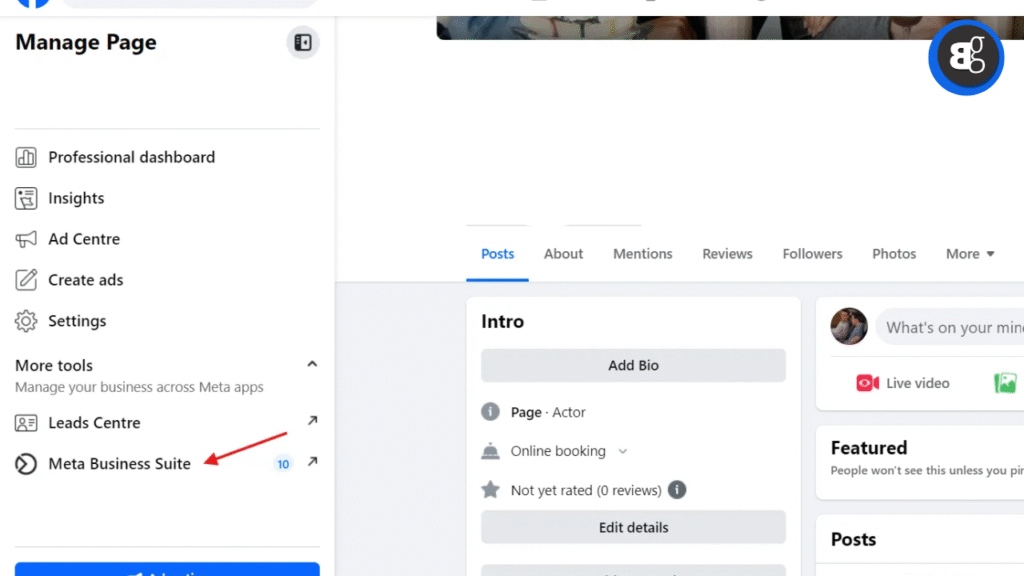1024x576 pixels.
Task: Open the Followers tab
Action: [x=812, y=254]
